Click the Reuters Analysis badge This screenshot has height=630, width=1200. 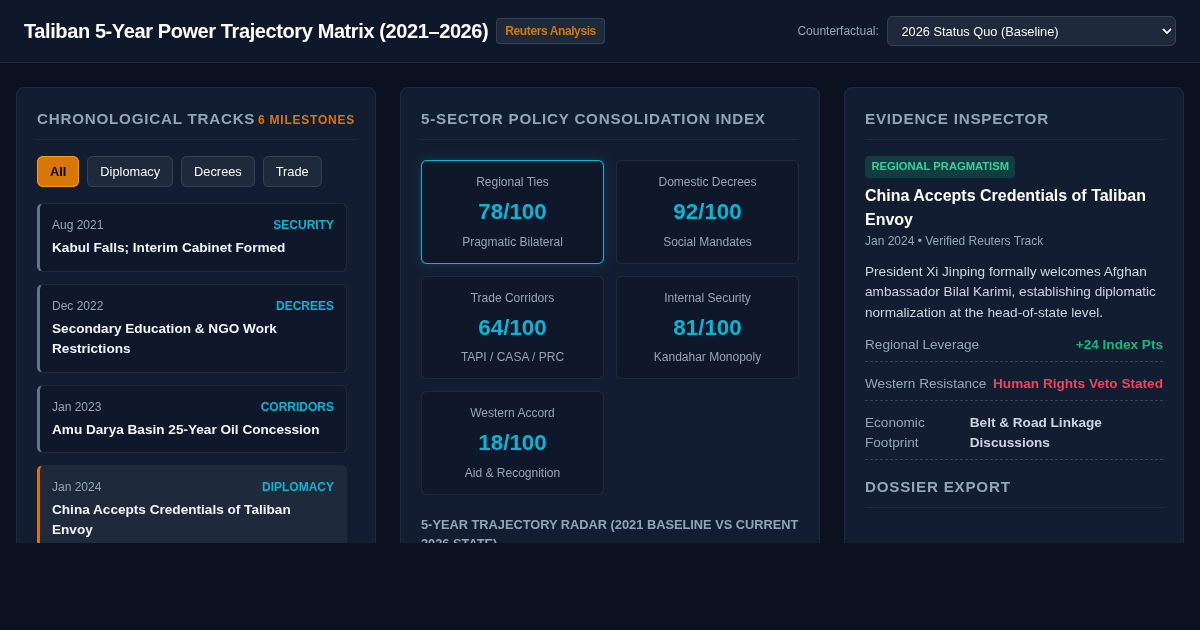[550, 31]
